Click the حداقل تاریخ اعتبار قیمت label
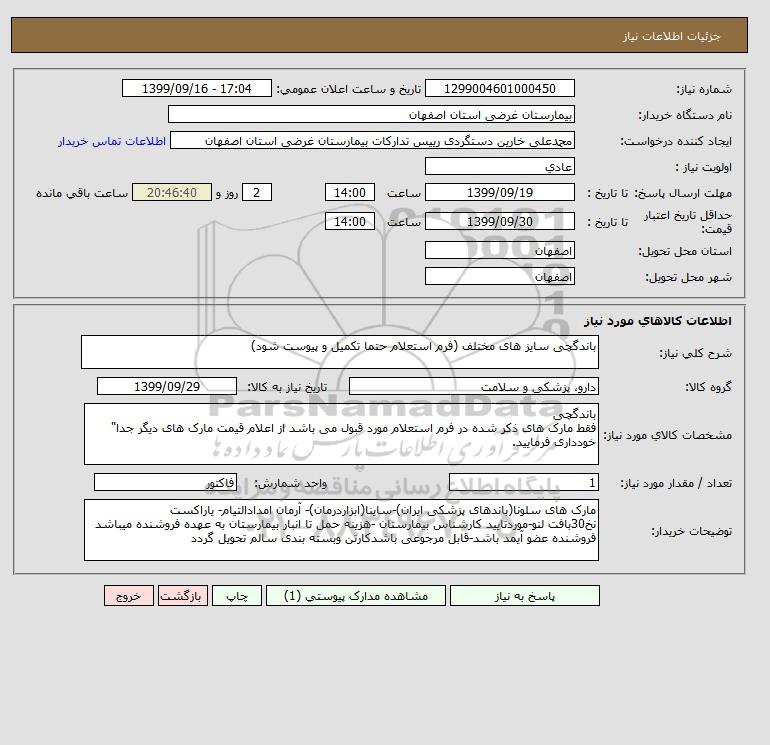This screenshot has height=745, width=770. (688, 222)
